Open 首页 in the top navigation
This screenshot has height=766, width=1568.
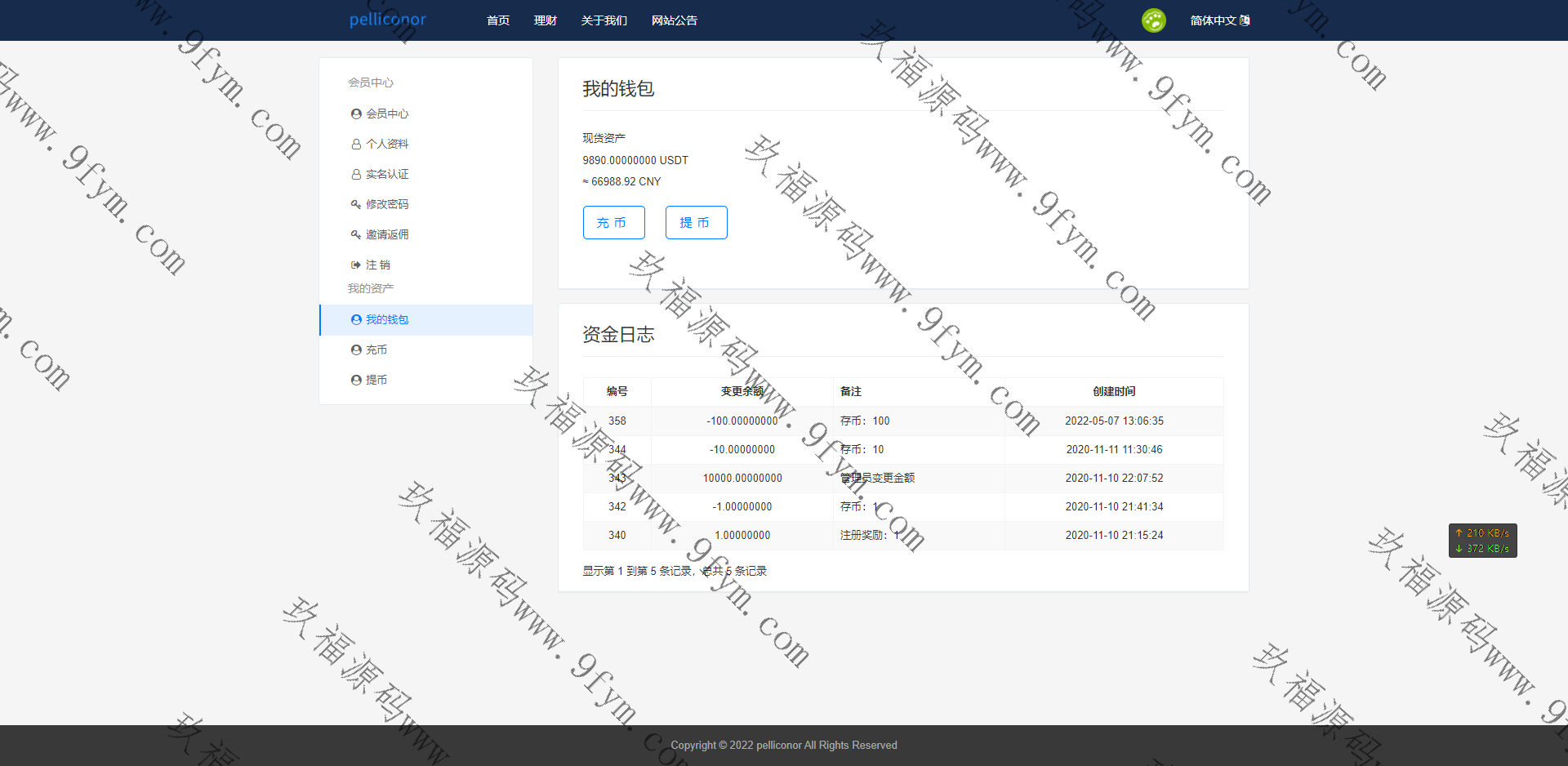tap(498, 20)
